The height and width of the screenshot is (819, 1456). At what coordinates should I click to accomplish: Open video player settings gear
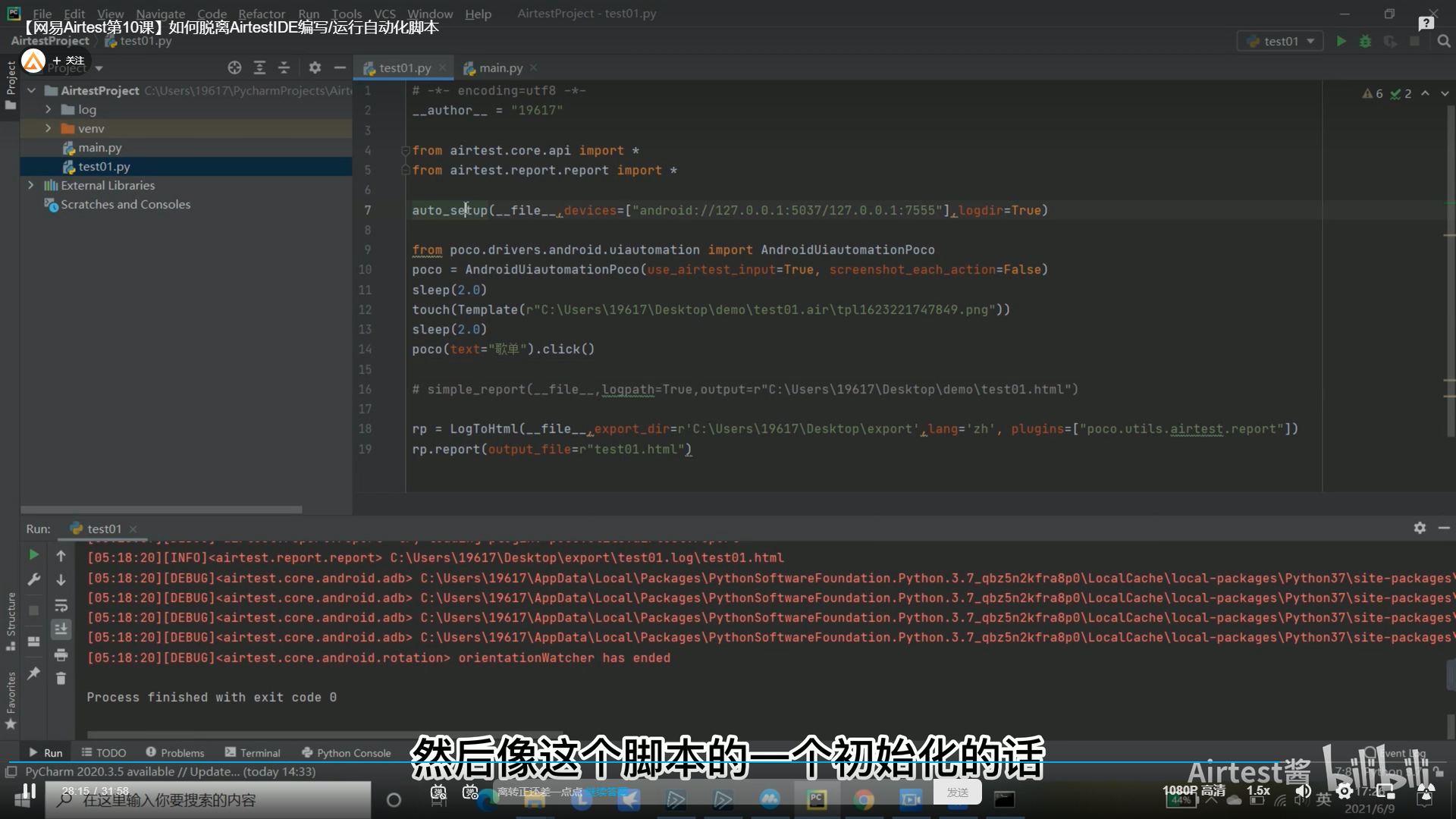(x=1345, y=792)
